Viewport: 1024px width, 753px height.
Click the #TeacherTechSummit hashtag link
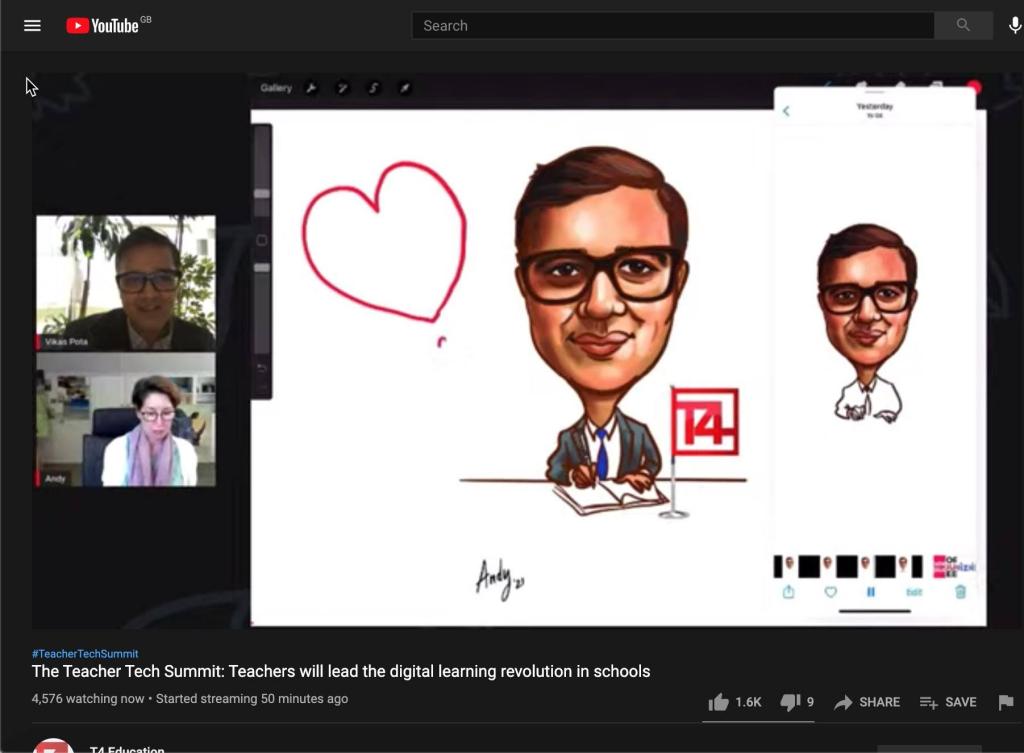click(85, 654)
